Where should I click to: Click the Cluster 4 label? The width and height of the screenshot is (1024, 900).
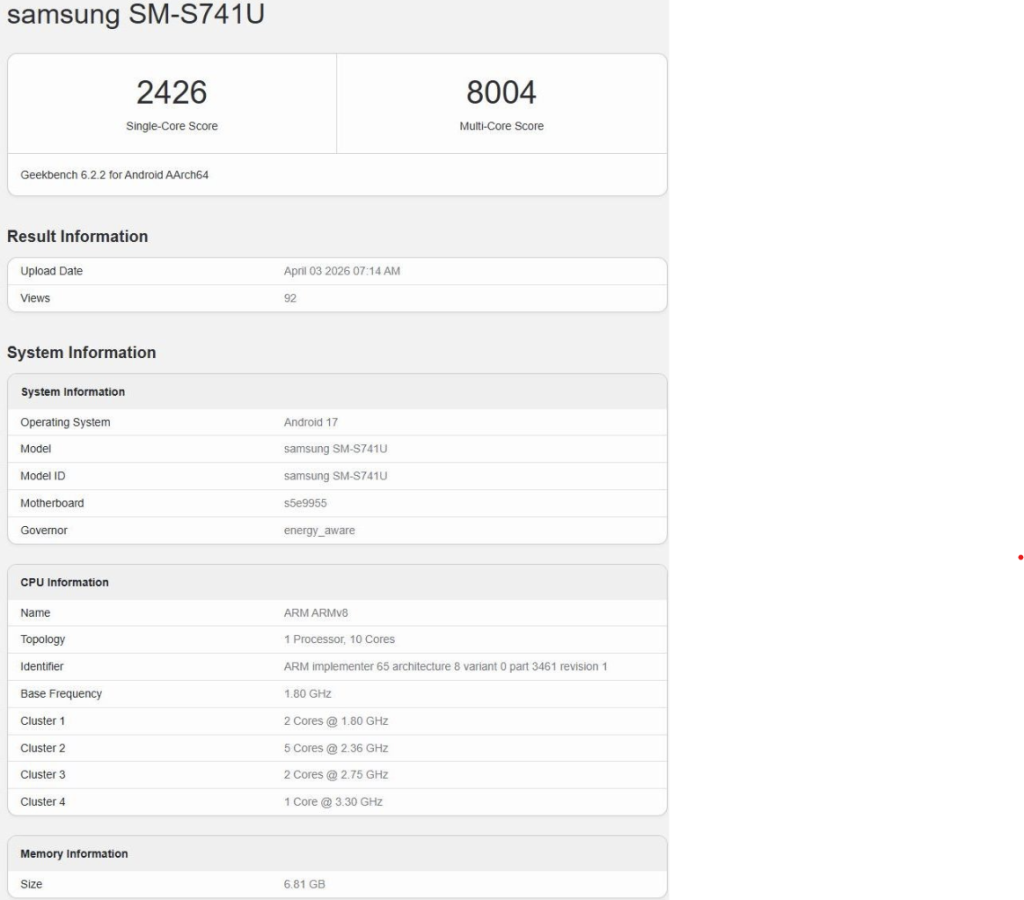(x=43, y=802)
